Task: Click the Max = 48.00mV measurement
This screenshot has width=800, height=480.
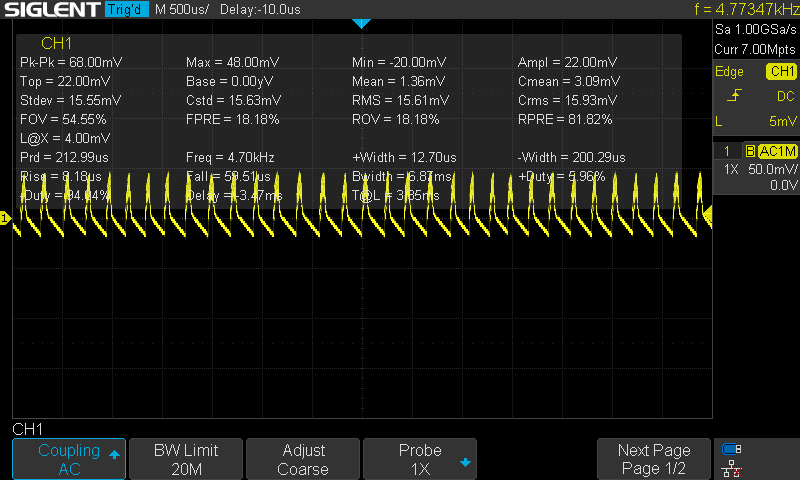Action: point(232,62)
